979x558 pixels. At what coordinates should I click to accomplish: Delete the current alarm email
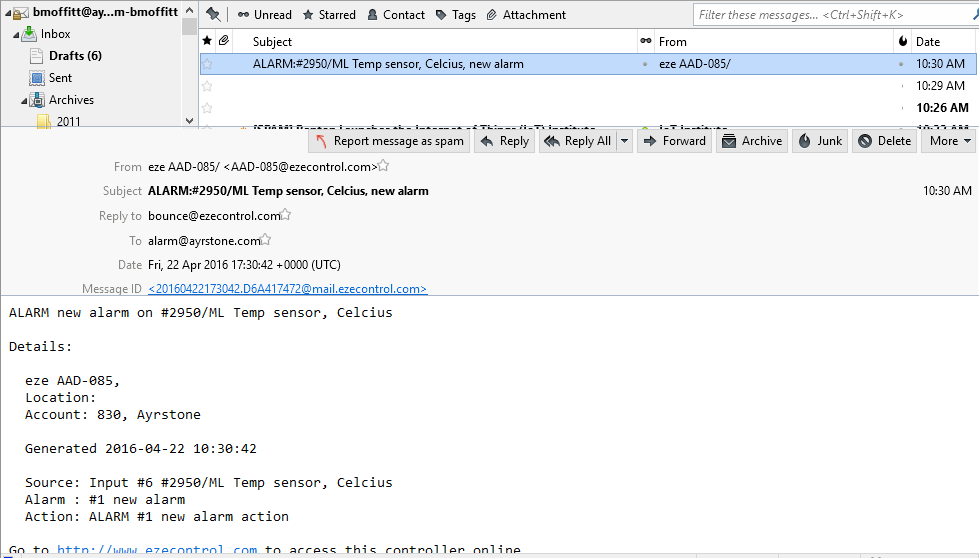click(x=884, y=141)
